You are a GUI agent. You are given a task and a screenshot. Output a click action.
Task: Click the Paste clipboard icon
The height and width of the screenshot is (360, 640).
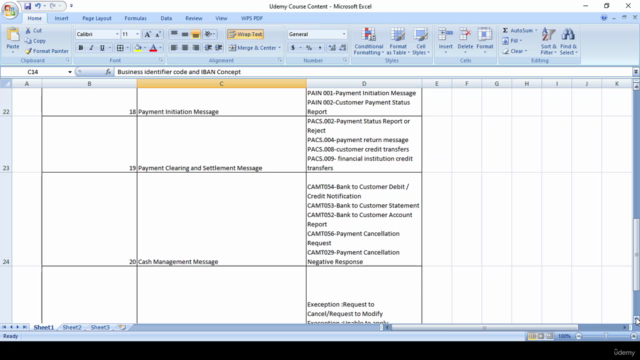(x=13, y=35)
